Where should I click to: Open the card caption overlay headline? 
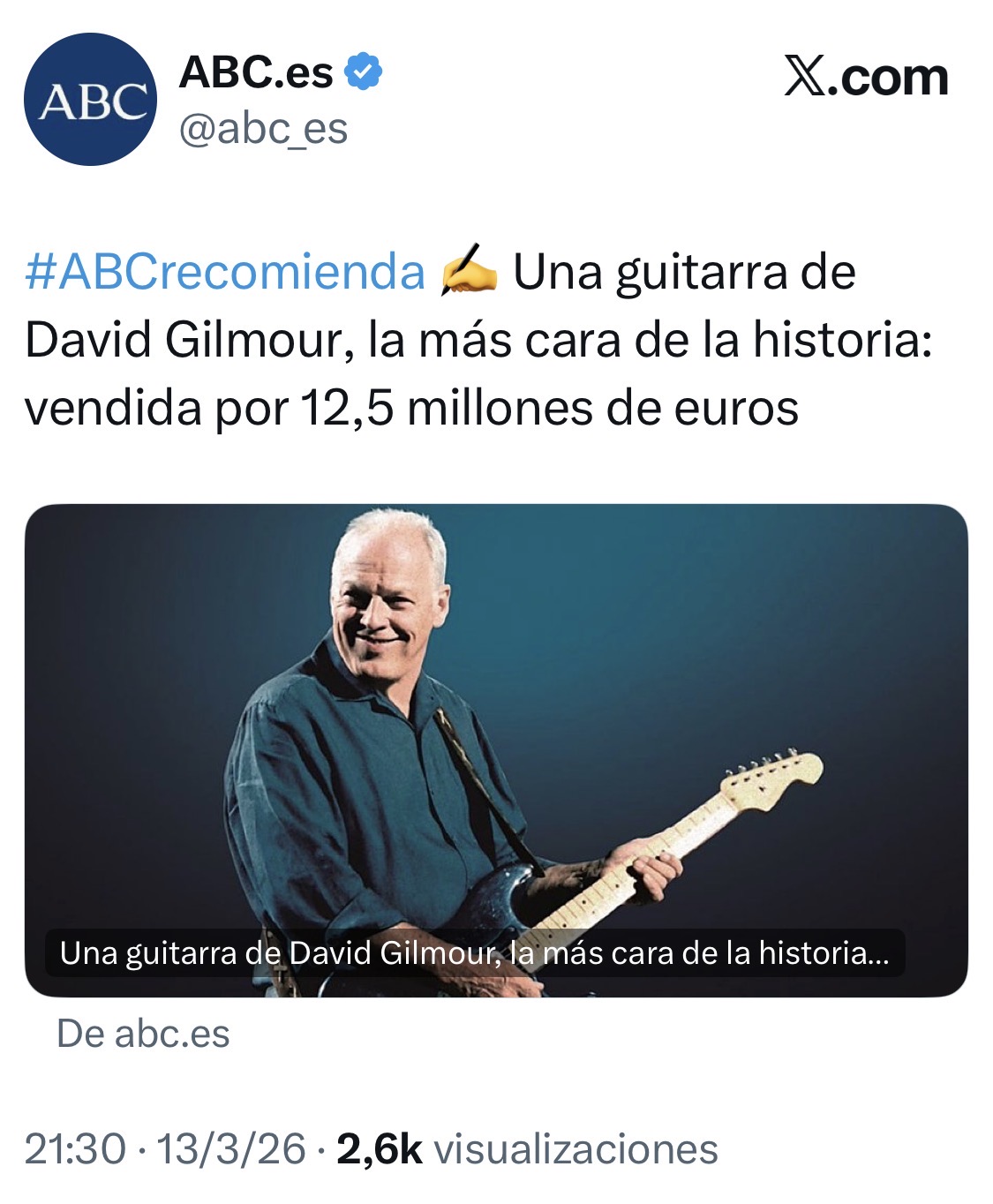[x=475, y=953]
